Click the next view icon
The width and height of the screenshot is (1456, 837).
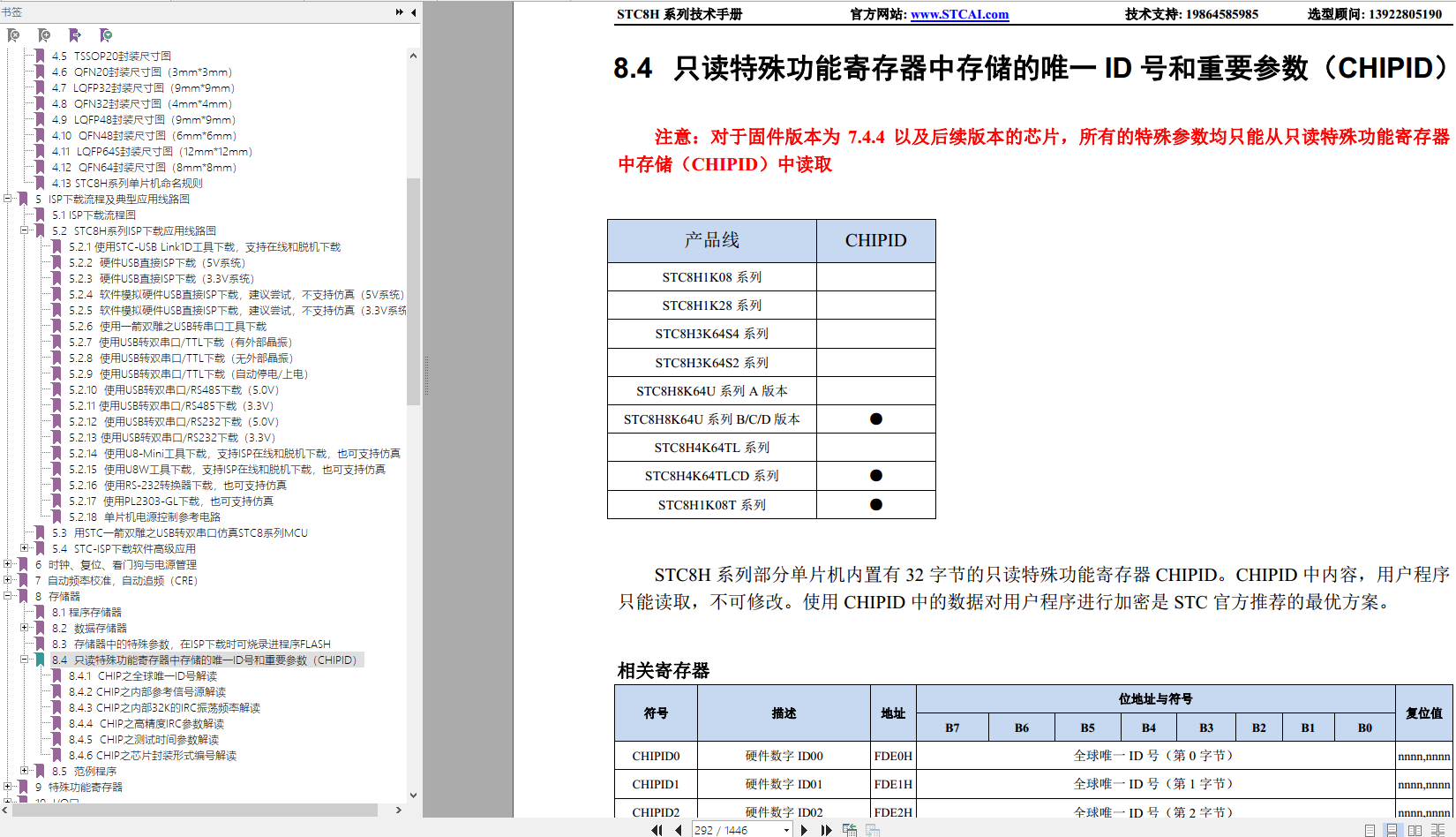pyautogui.click(x=873, y=830)
